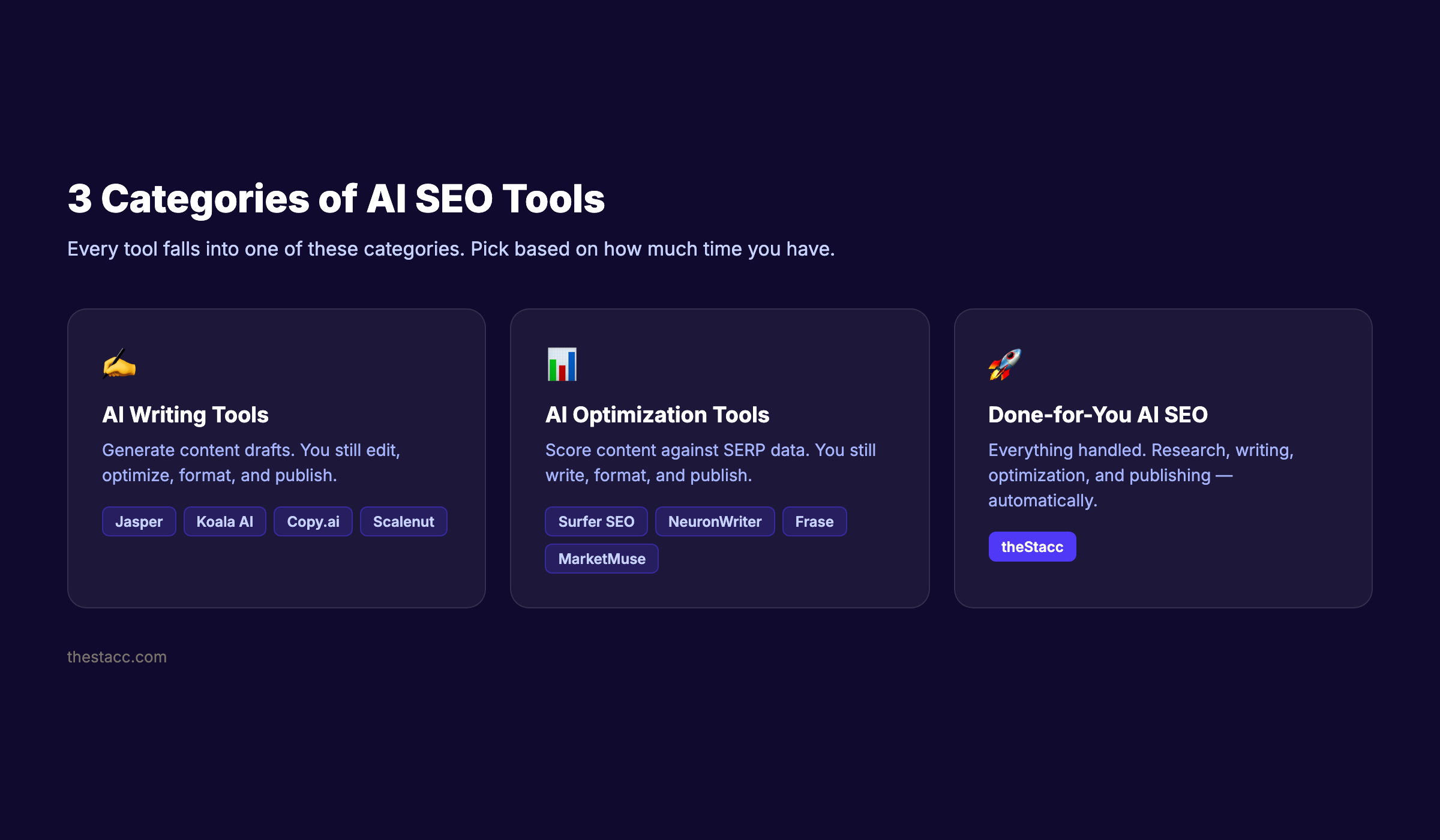Select the Jasper tool tag
Viewport: 1440px width, 840px height.
(x=139, y=521)
